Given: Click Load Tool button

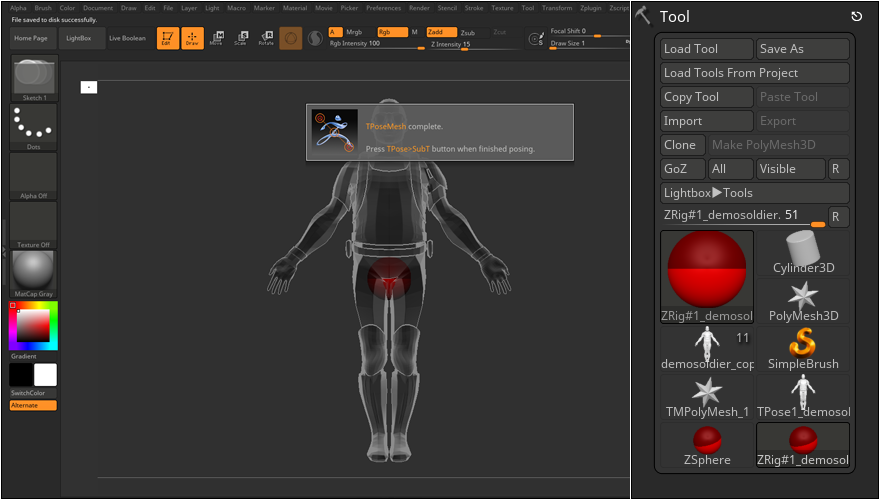Looking at the screenshot, I should pyautogui.click(x=707, y=49).
